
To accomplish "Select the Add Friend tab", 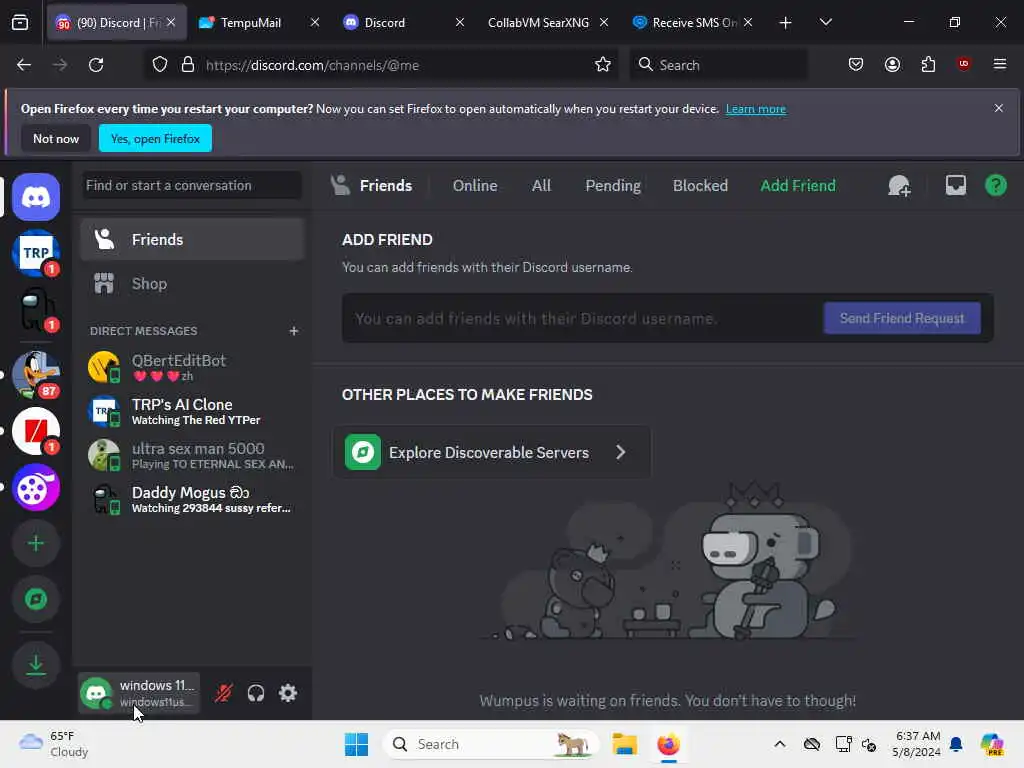I will (797, 186).
